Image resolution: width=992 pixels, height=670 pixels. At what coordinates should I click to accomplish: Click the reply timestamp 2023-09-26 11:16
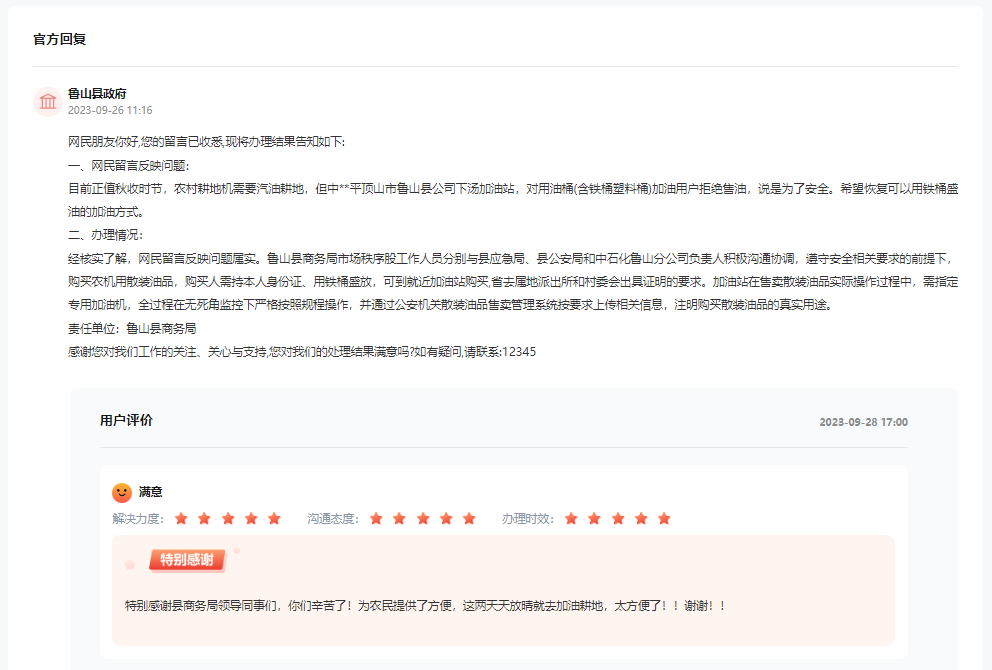(110, 110)
